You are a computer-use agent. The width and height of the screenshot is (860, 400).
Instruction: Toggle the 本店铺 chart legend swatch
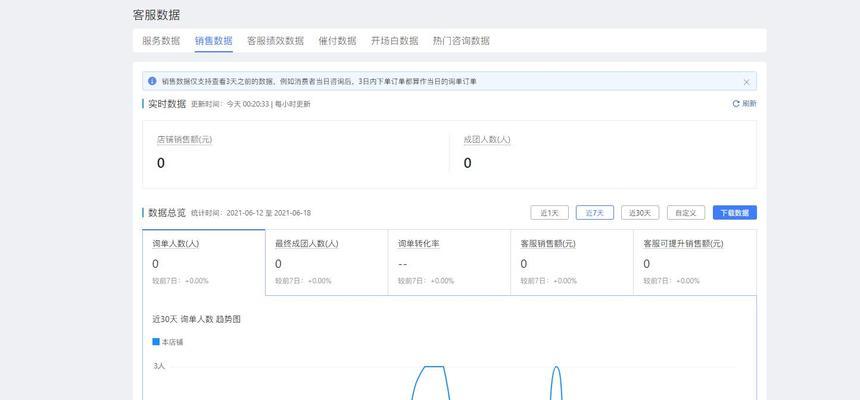pyautogui.click(x=156, y=342)
